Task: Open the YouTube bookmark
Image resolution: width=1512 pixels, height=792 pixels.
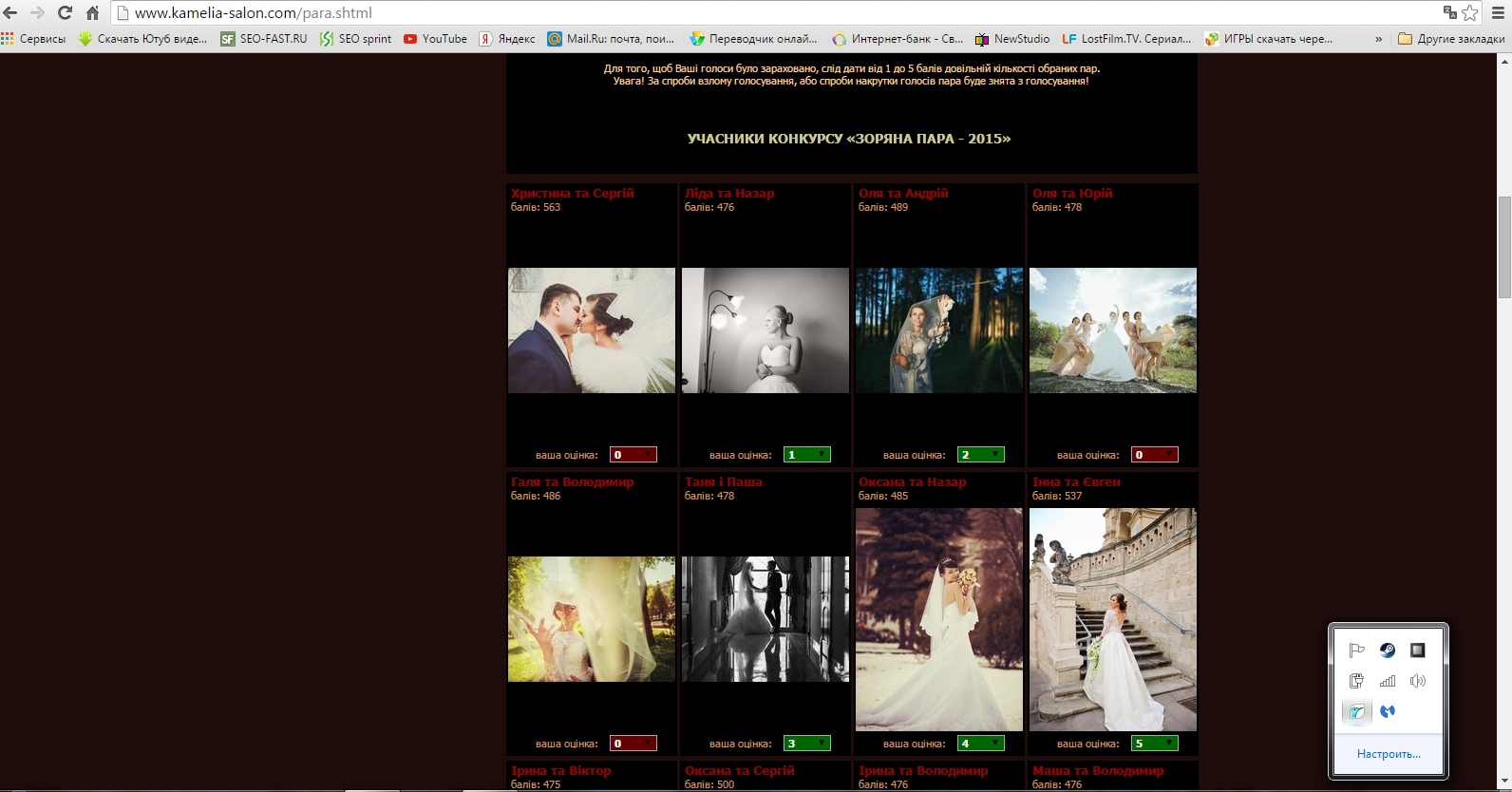Action: click(436, 39)
